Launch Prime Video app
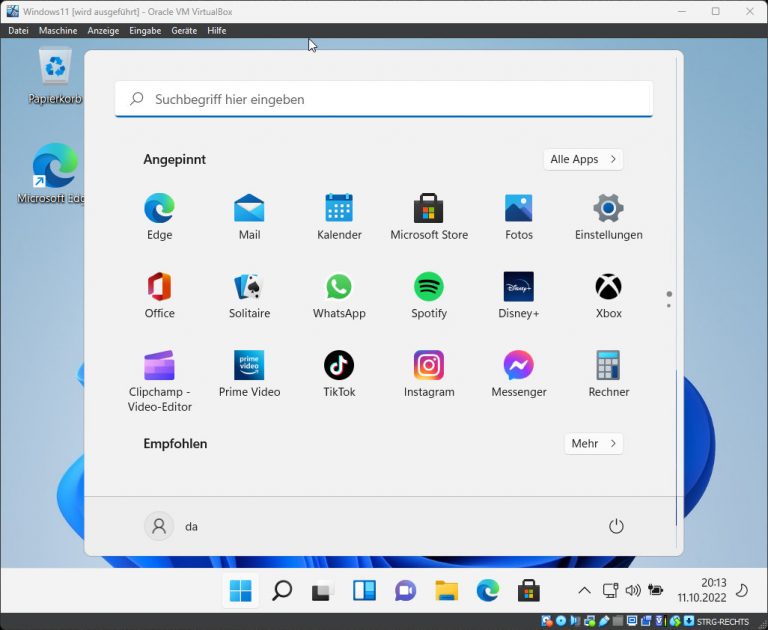Viewport: 768px width, 630px height. point(249,374)
